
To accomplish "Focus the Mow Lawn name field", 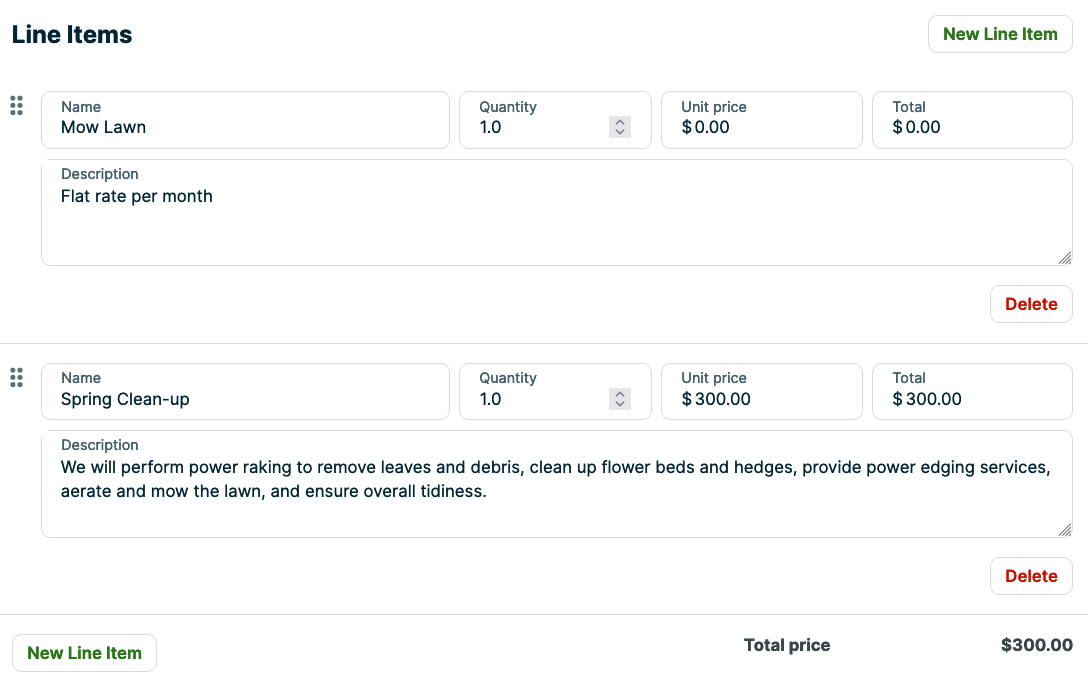I will [x=245, y=127].
